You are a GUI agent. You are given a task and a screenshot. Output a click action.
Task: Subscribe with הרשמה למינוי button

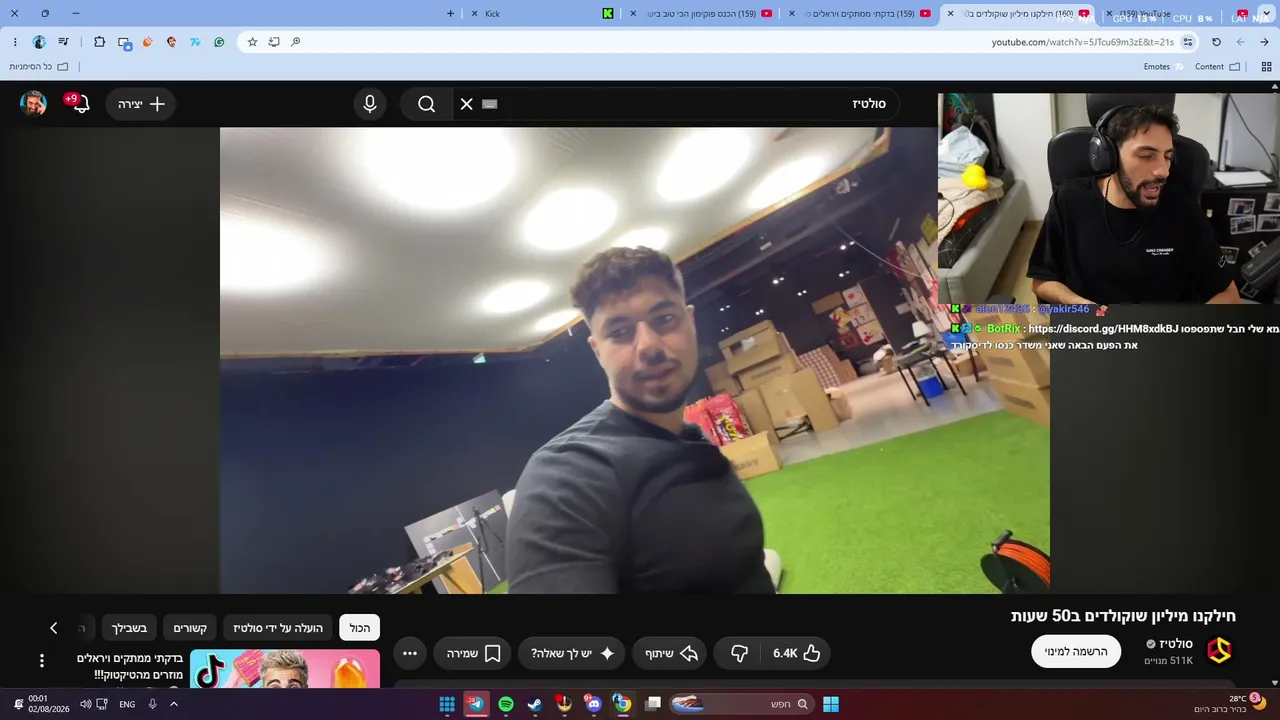click(x=1076, y=651)
